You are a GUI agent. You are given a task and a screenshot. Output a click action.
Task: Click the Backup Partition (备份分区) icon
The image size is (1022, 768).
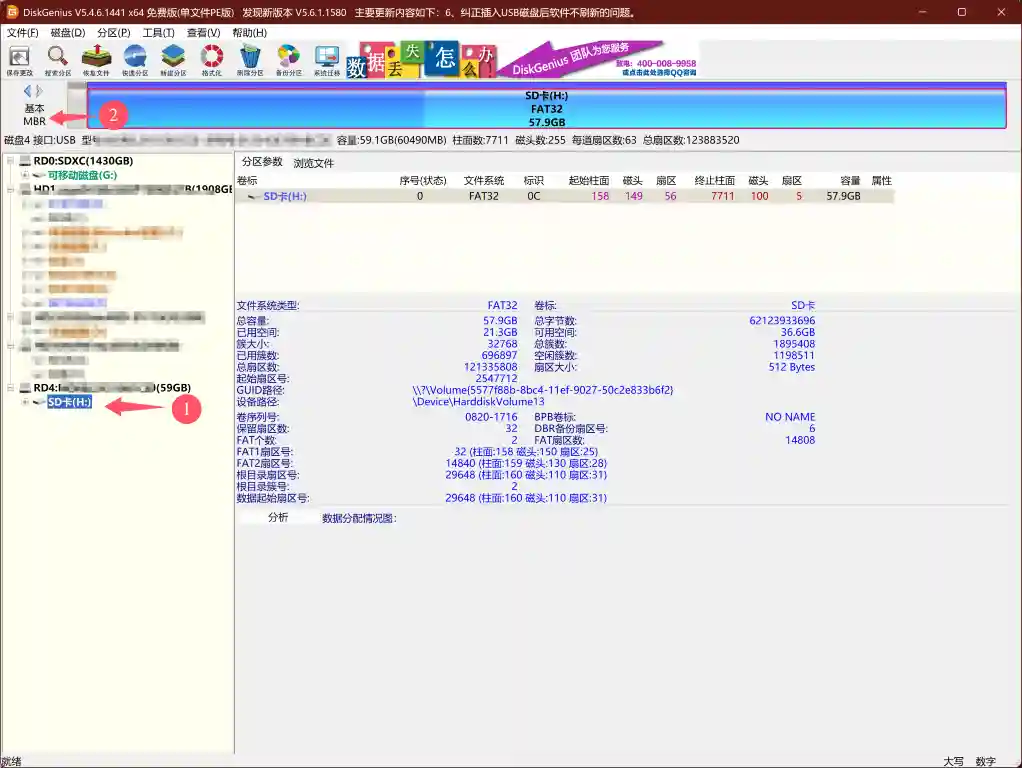(x=288, y=59)
